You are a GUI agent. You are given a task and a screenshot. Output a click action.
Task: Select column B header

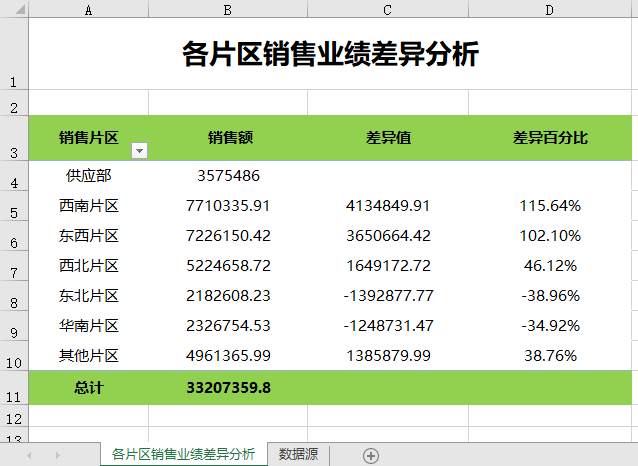228,10
